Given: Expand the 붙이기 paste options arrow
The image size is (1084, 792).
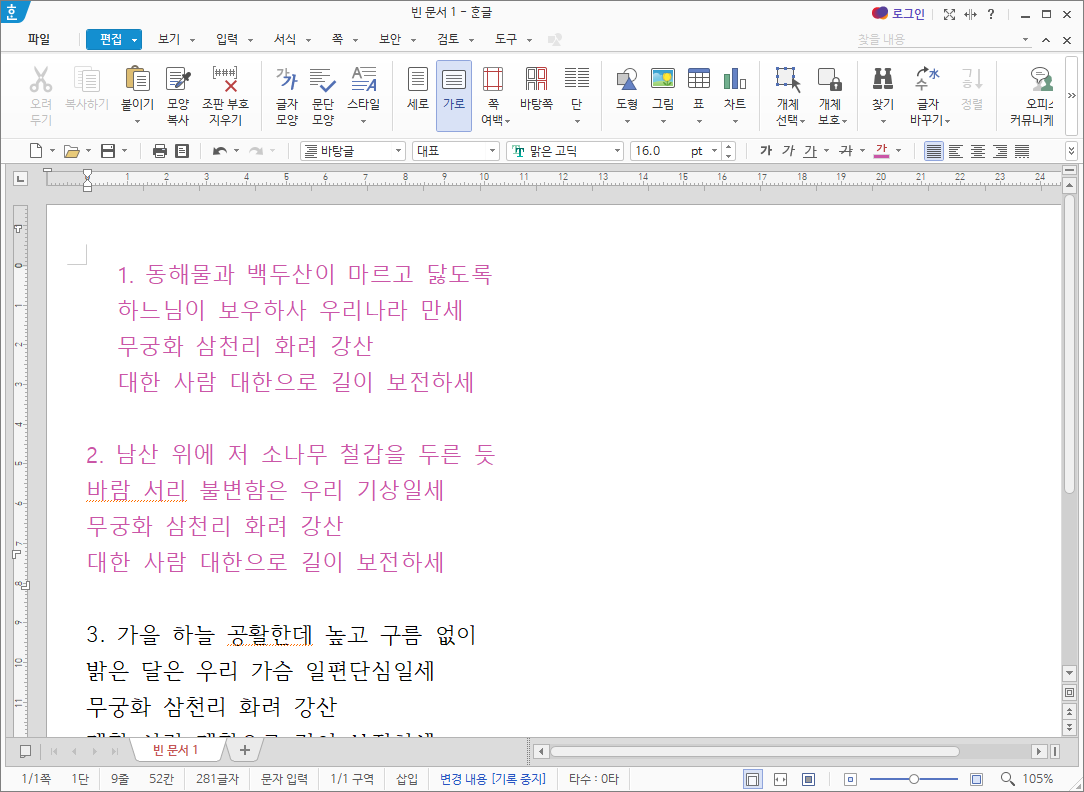Looking at the screenshot, I should tap(138, 122).
